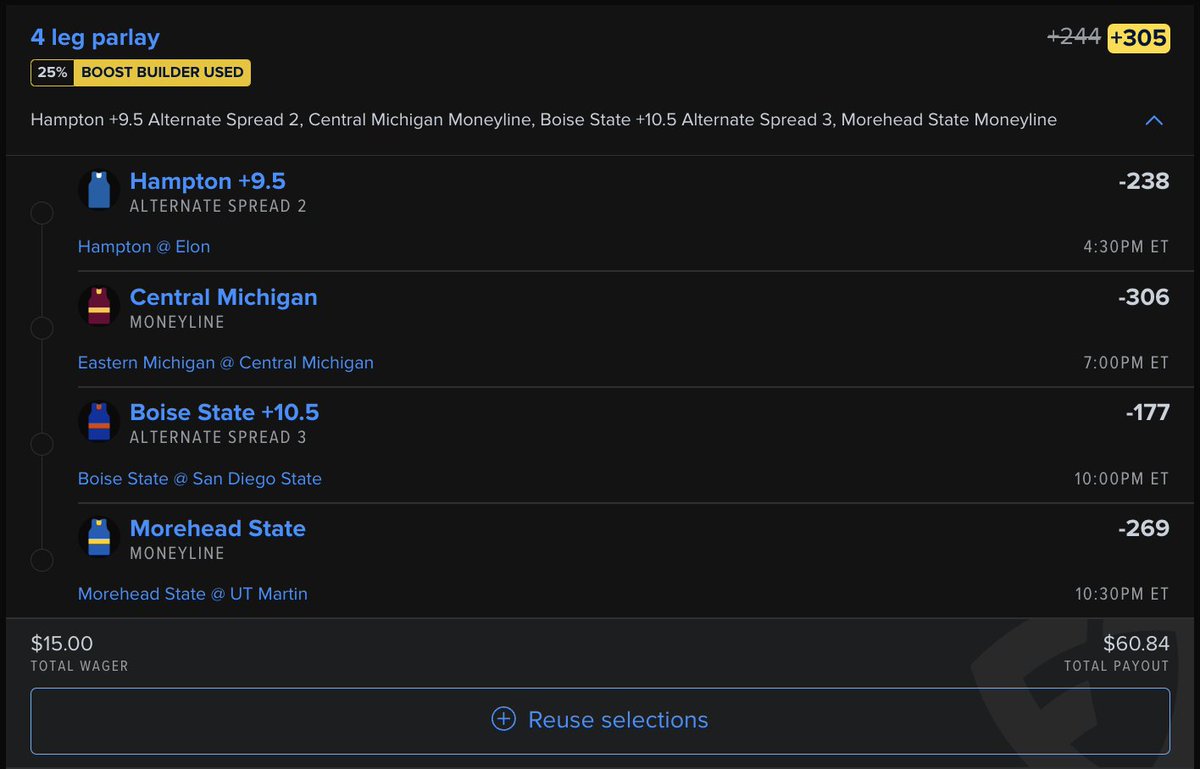Click the Central Michigan leg status circle
This screenshot has height=769, width=1200.
[x=42, y=329]
